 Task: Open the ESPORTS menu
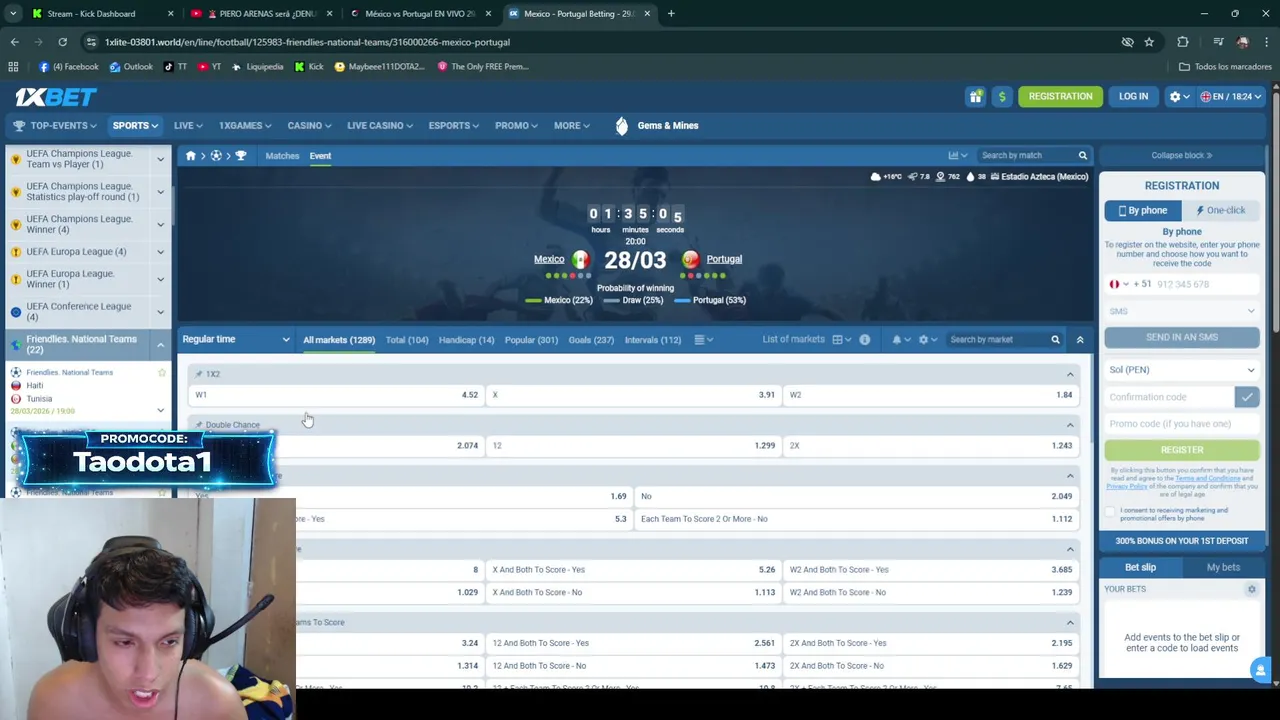coord(454,126)
